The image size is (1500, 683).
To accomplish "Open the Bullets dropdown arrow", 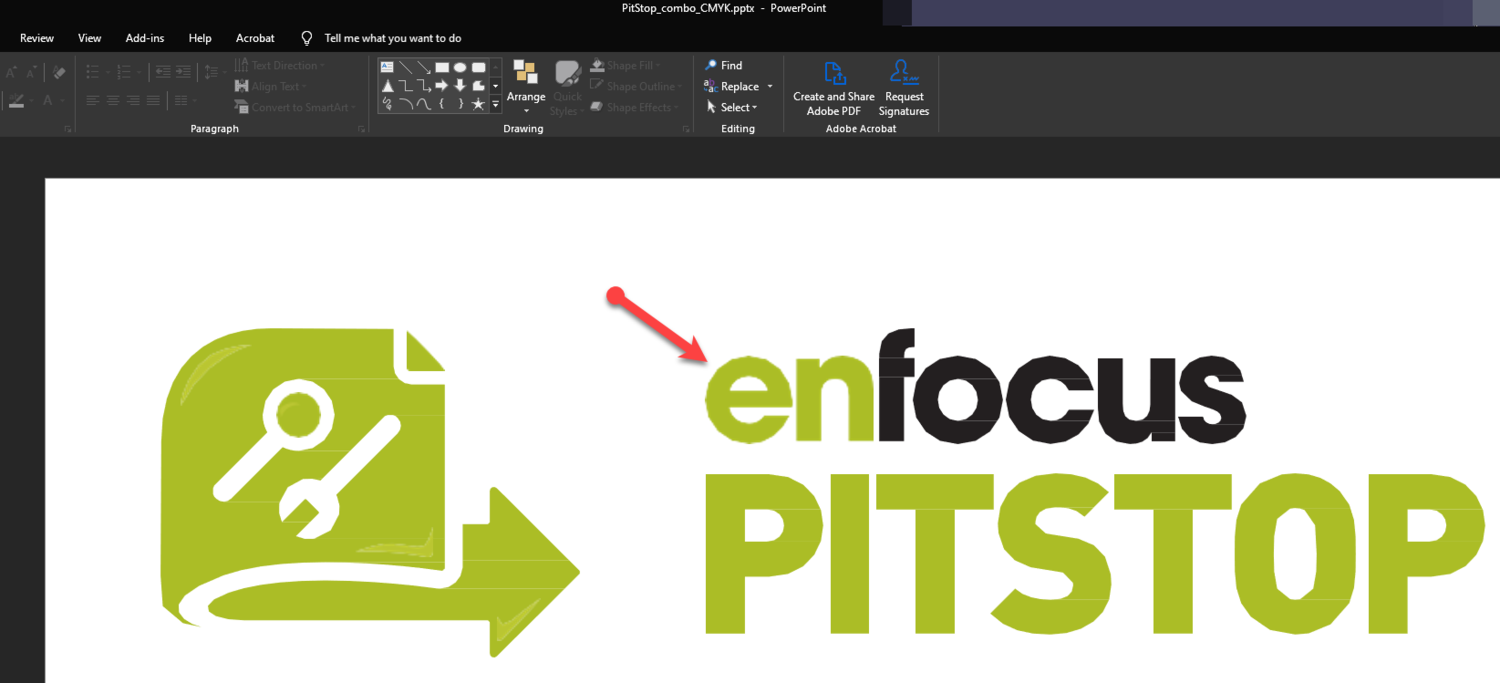I will [108, 72].
